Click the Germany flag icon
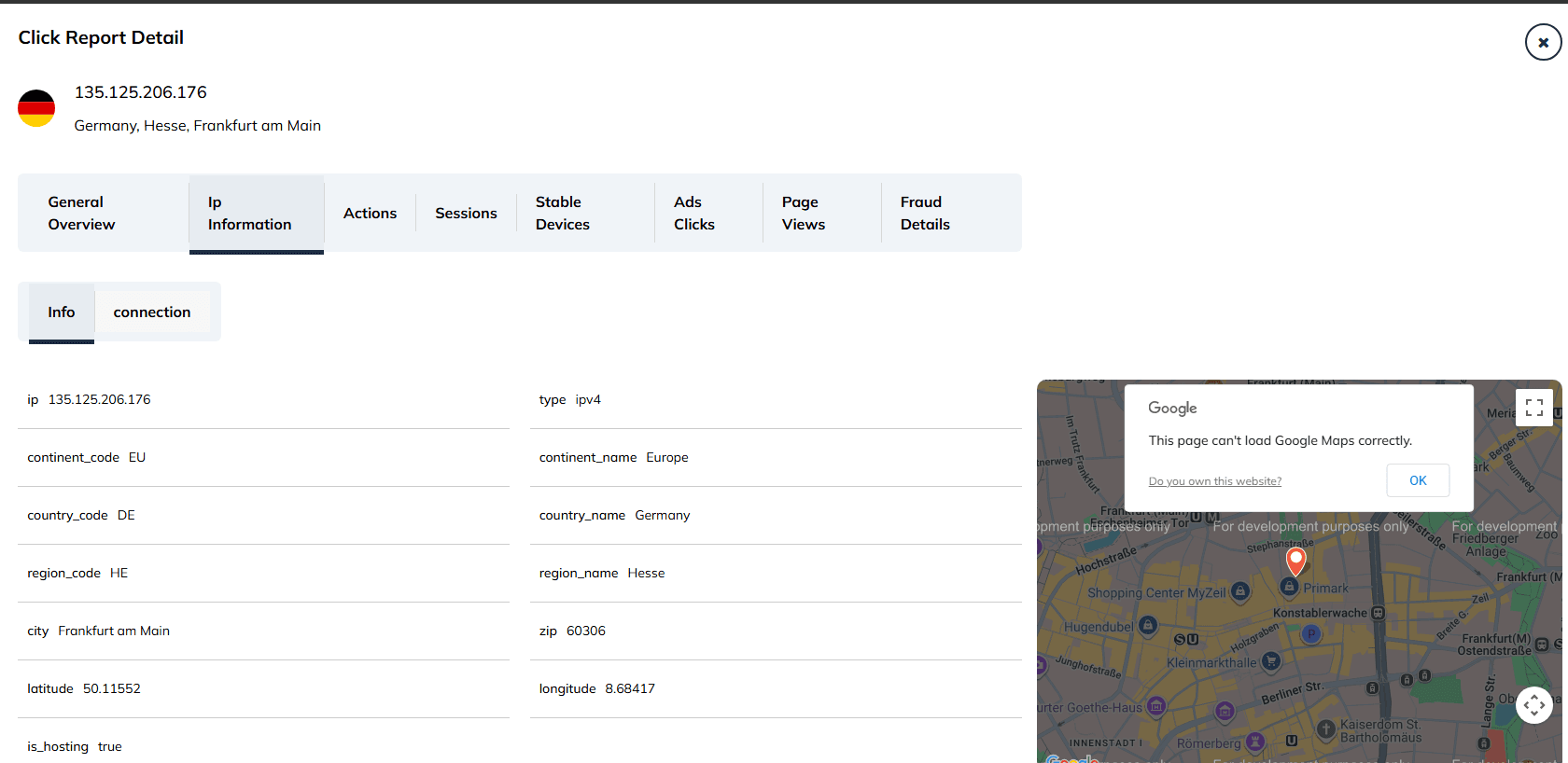This screenshot has width=1568, height=763. point(36,108)
